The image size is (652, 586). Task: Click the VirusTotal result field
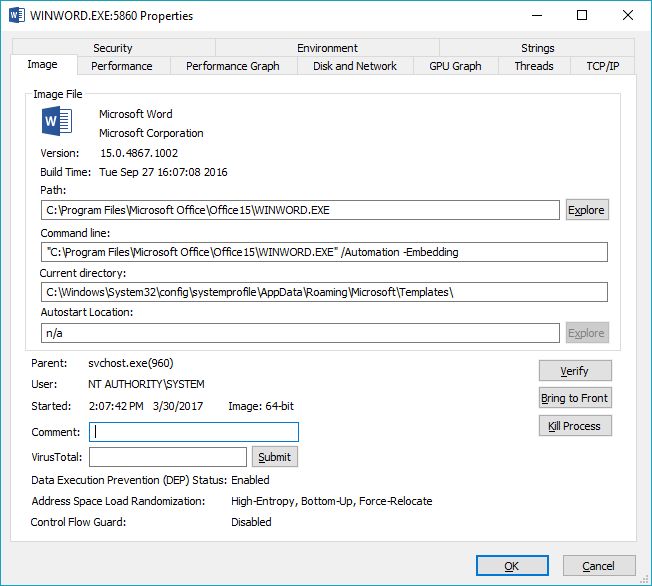tap(168, 457)
